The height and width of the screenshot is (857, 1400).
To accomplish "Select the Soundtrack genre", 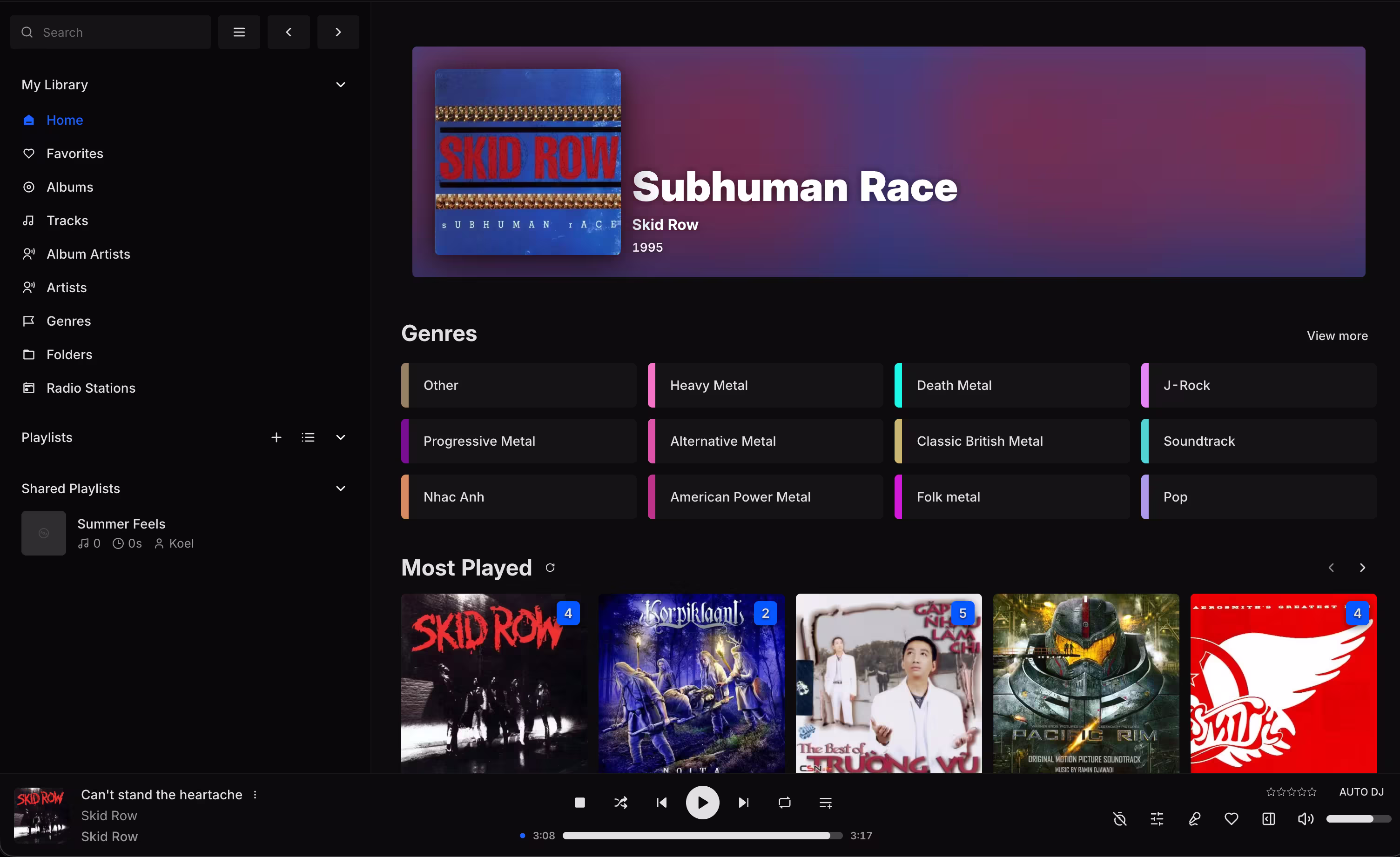I will (x=1258, y=441).
